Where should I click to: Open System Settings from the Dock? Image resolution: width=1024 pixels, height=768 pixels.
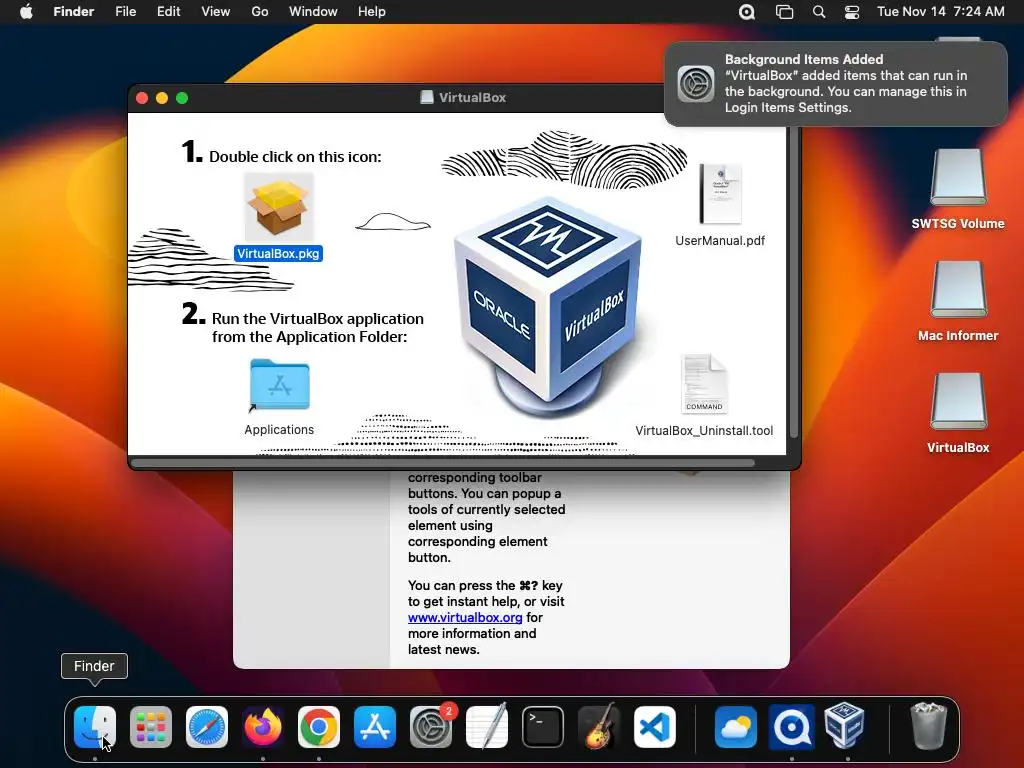pos(430,727)
